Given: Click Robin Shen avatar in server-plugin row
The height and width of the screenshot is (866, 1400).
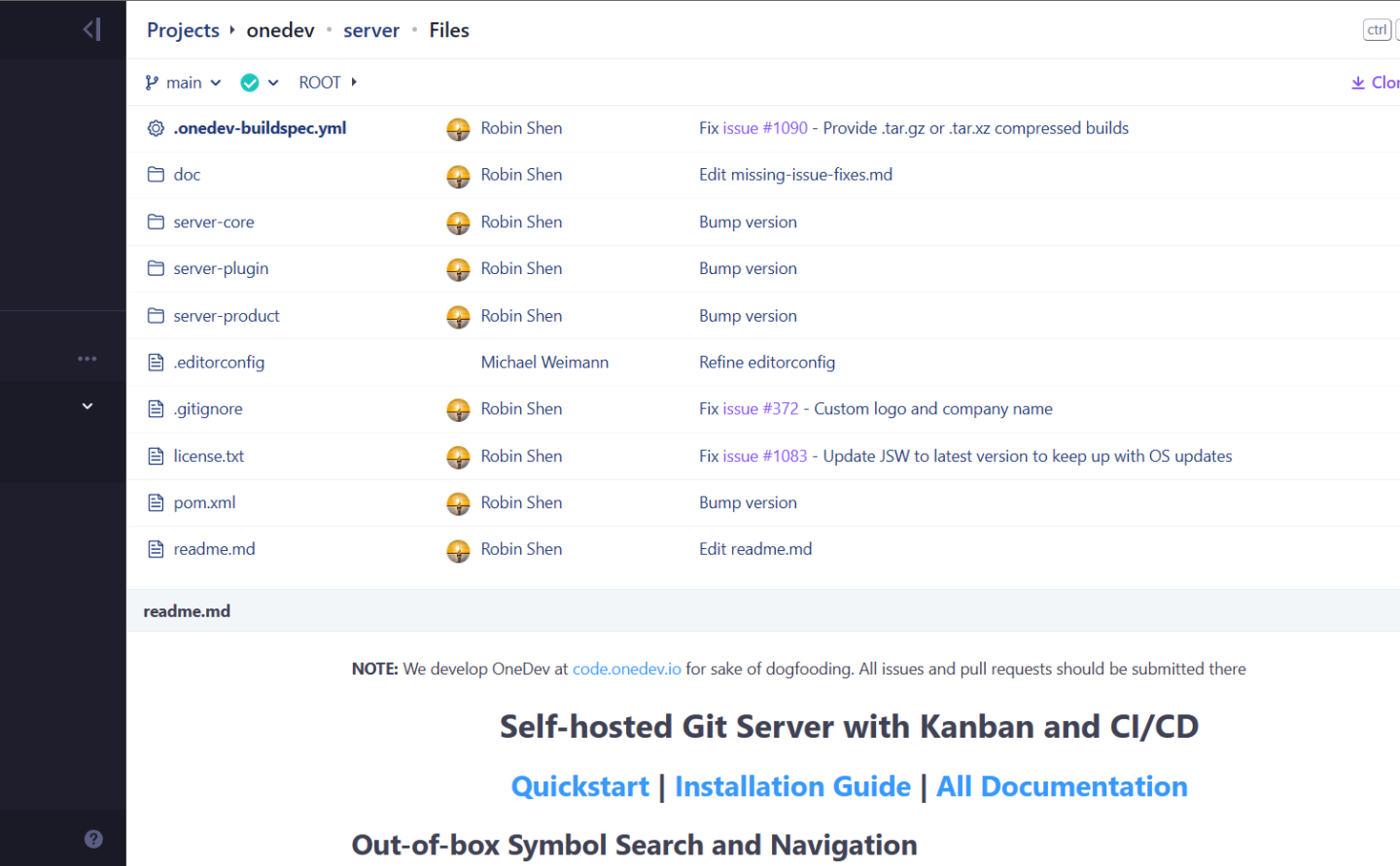Looking at the screenshot, I should click(x=458, y=269).
